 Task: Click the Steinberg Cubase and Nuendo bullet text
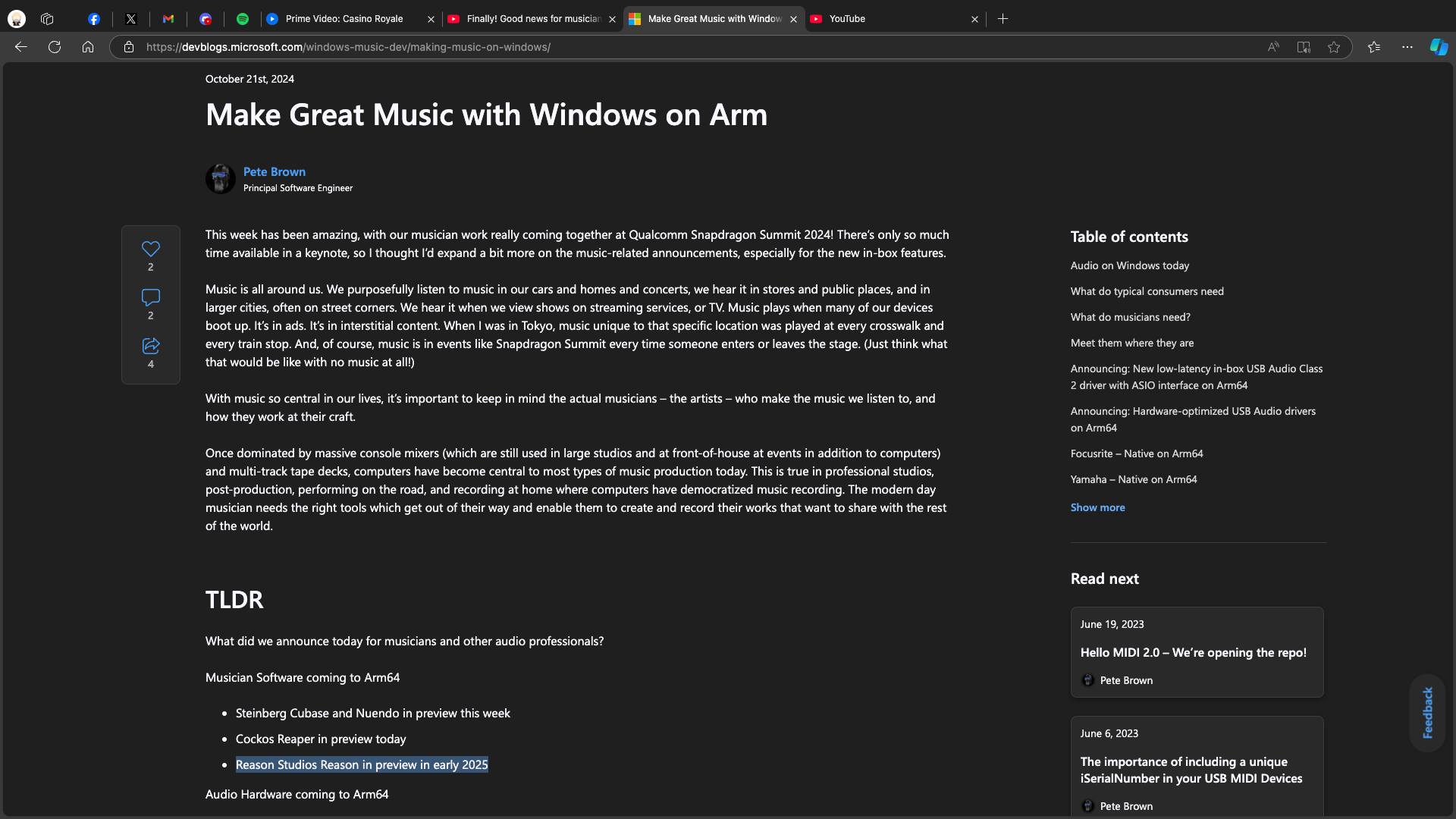[373, 713]
